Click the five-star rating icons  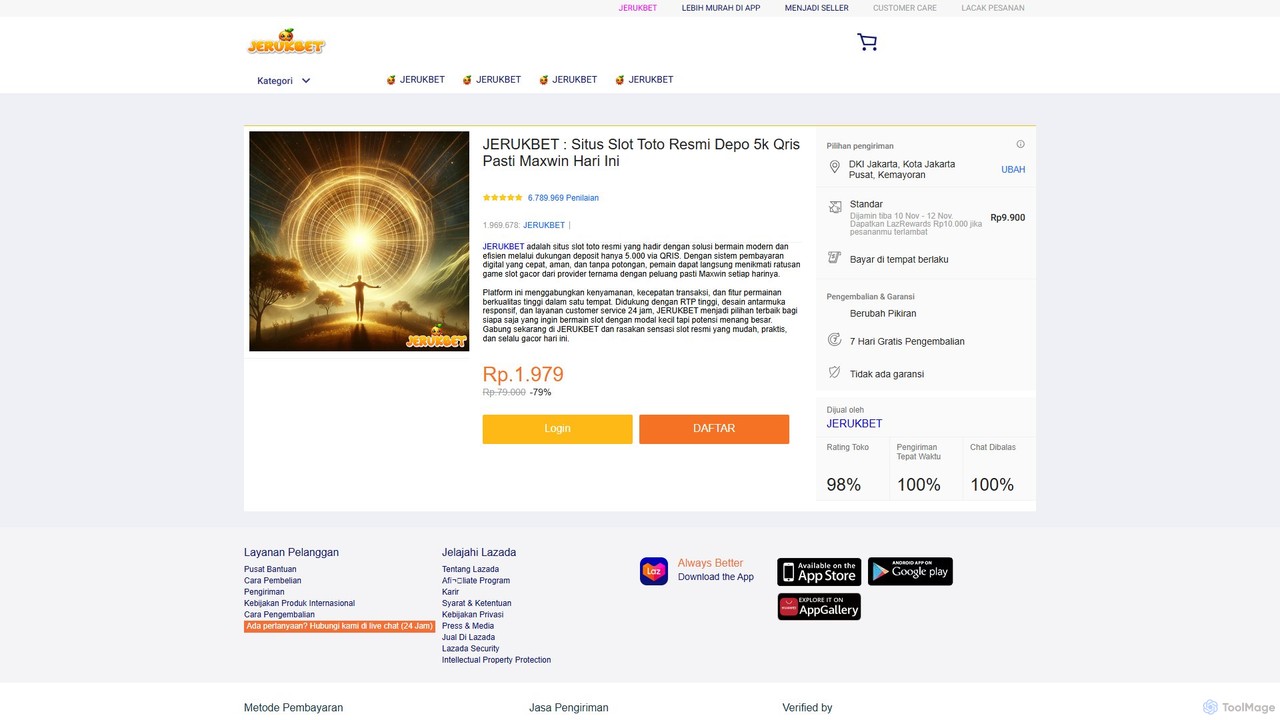tap(503, 198)
